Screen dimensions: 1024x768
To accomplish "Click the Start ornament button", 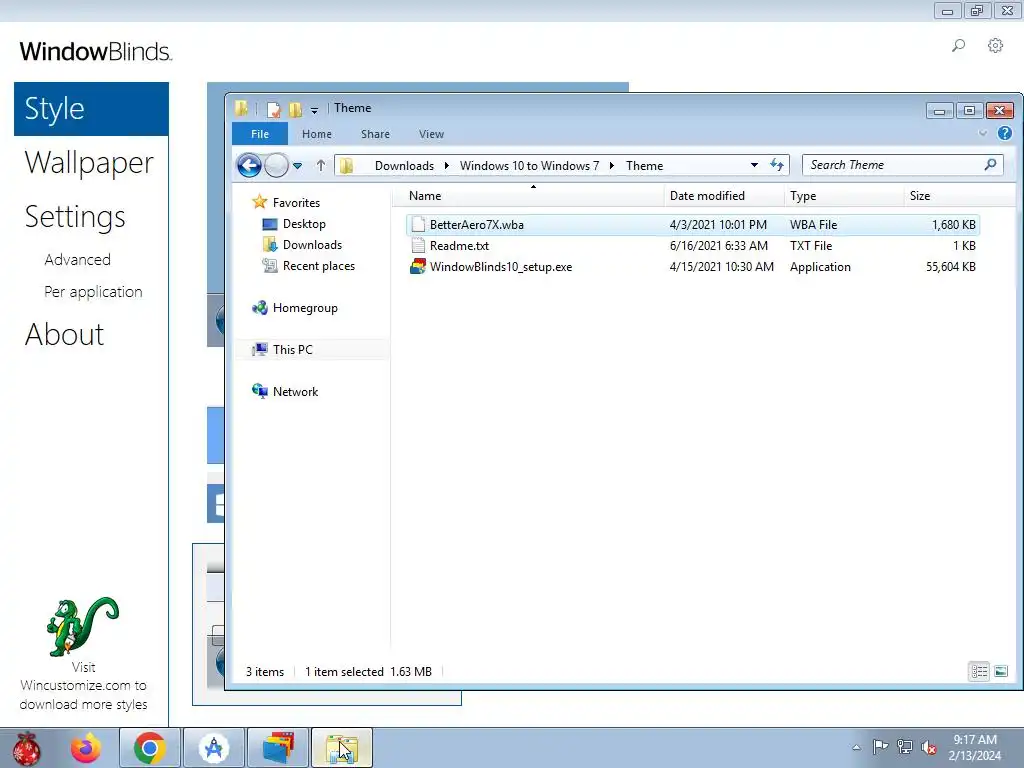I will coord(27,748).
